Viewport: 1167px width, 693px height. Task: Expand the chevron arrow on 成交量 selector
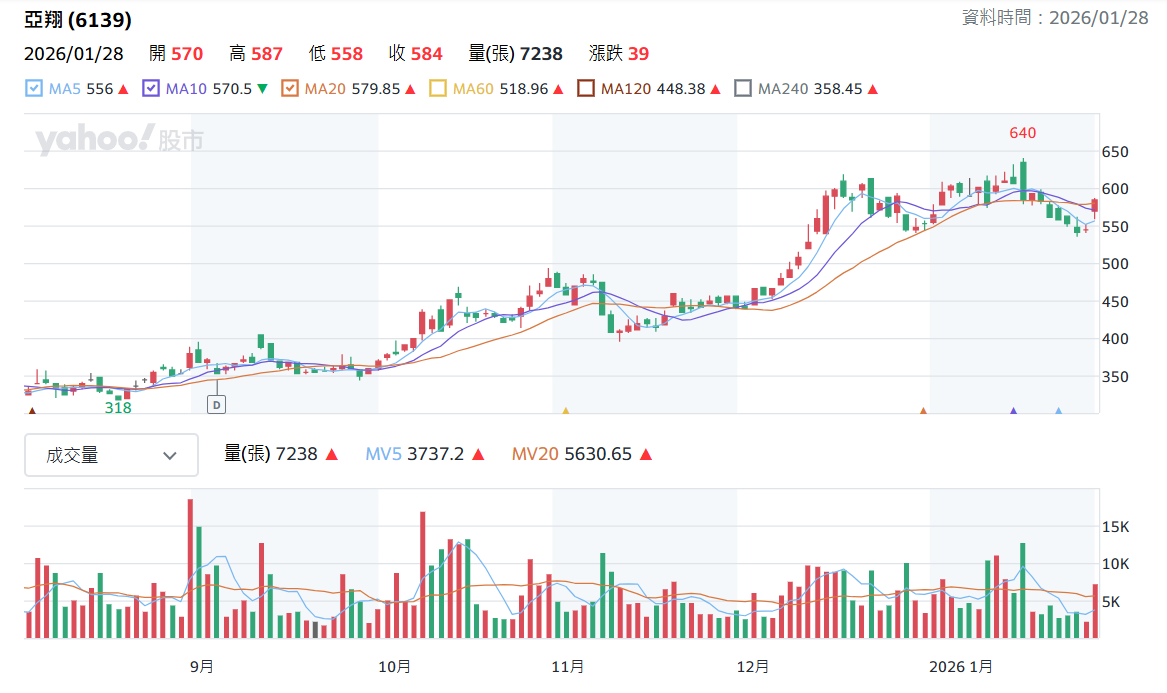point(170,456)
